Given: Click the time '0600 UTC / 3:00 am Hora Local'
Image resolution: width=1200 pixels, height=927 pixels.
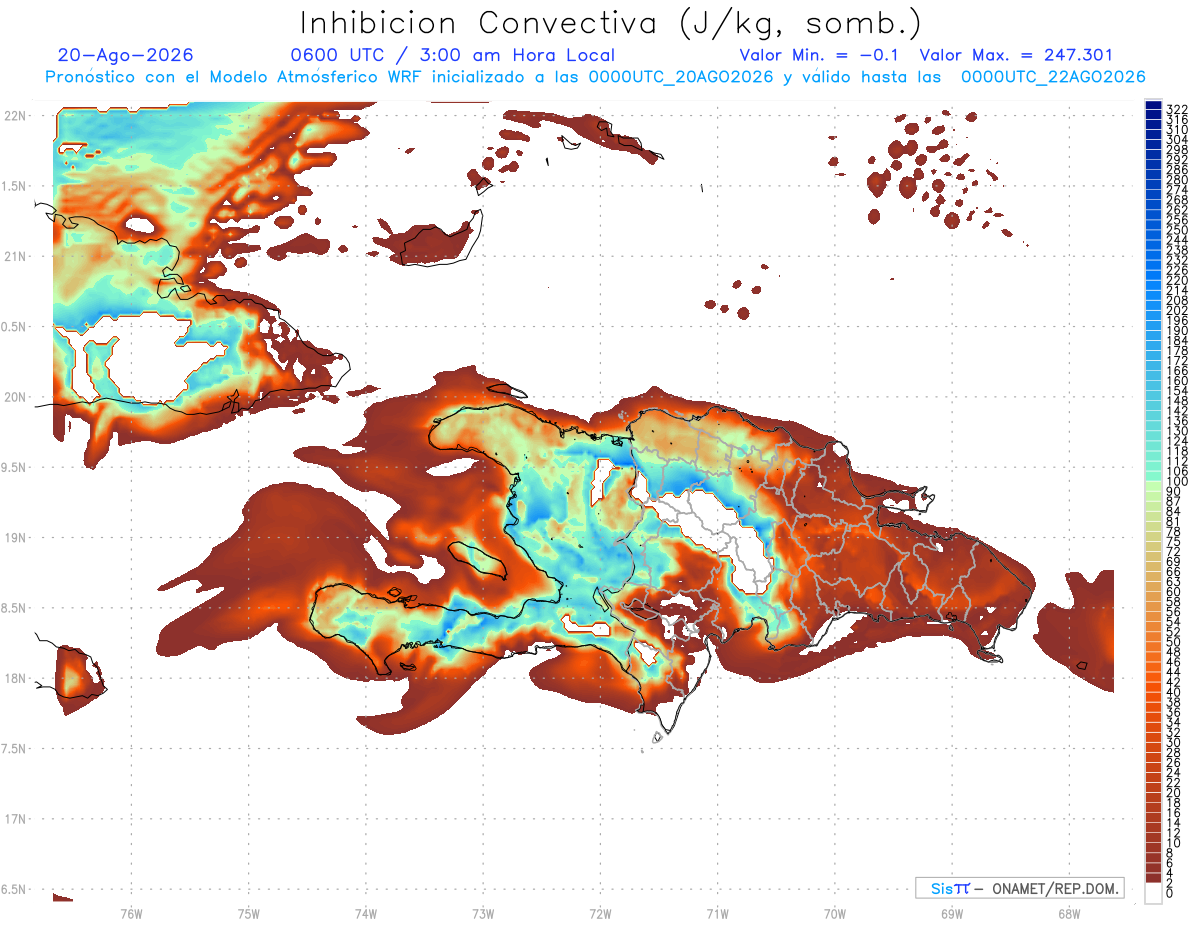Looking at the screenshot, I should point(452,55).
